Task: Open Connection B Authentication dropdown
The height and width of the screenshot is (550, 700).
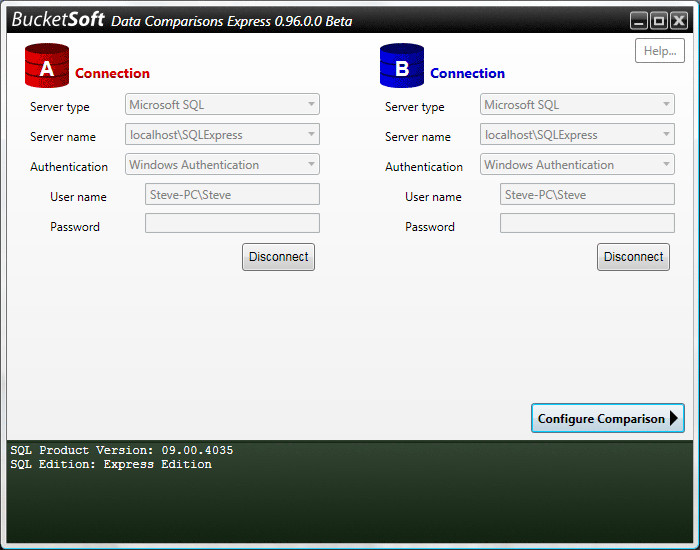Action: [577, 164]
